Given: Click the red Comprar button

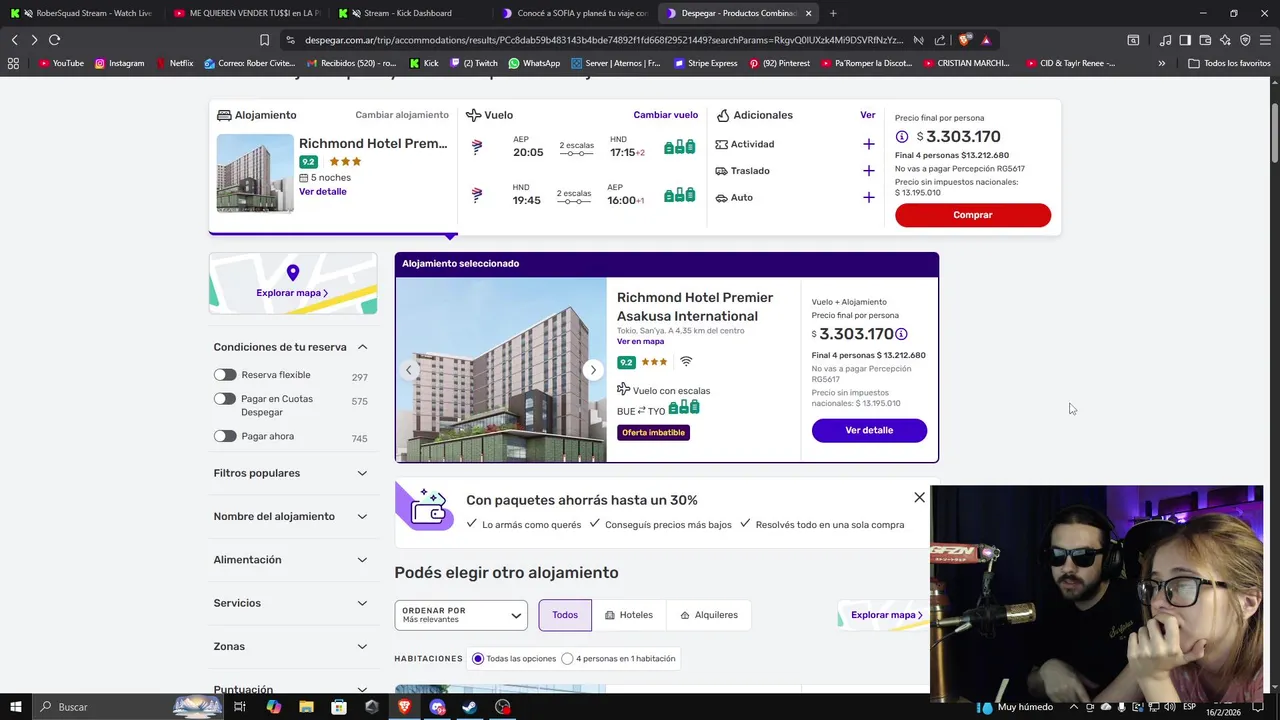Looking at the screenshot, I should 973,215.
